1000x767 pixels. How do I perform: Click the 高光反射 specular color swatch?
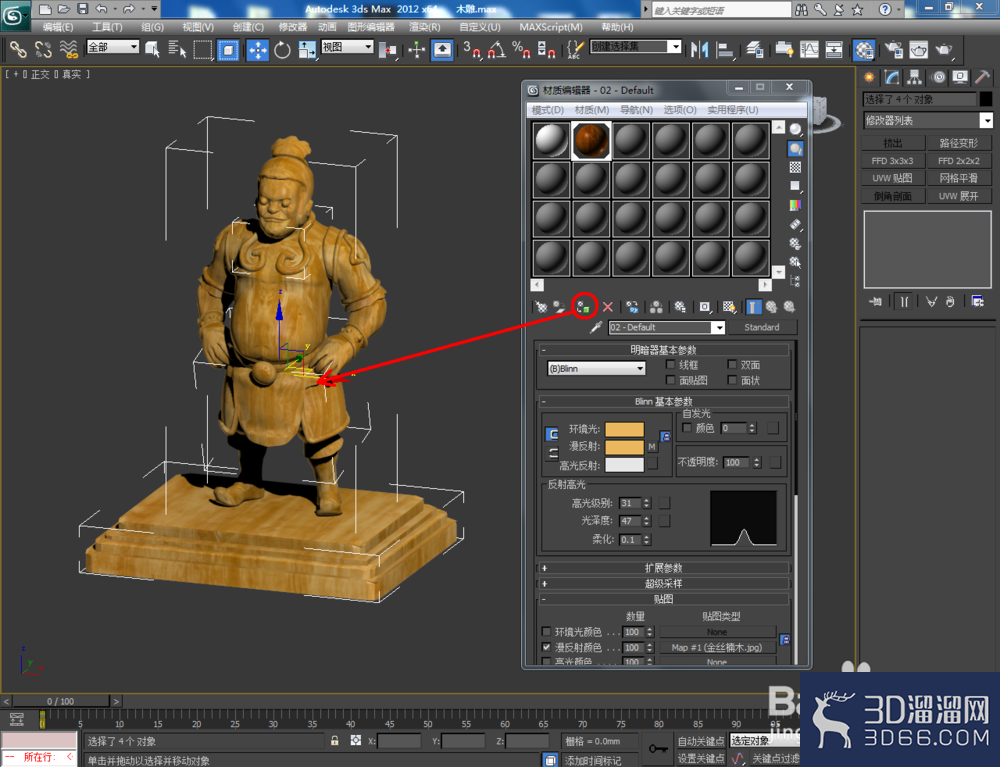pyautogui.click(x=624, y=465)
